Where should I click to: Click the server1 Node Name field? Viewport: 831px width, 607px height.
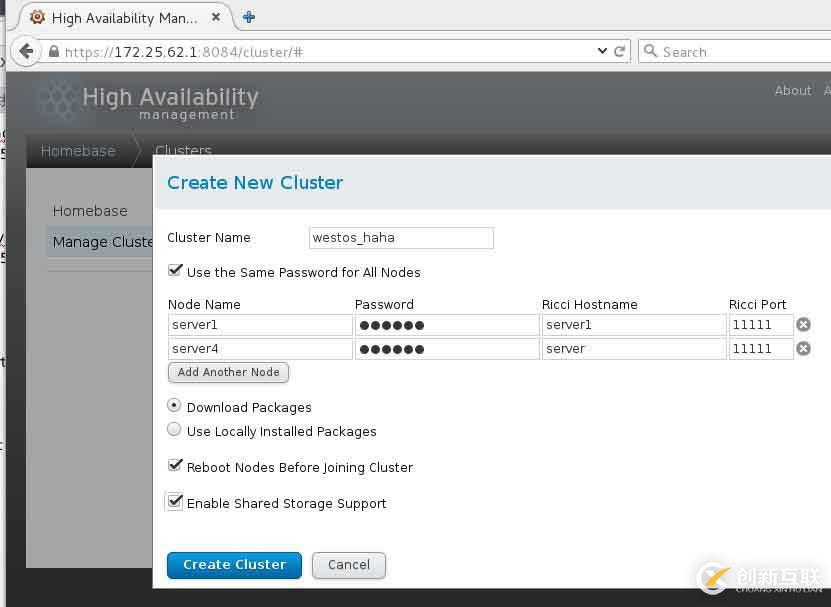click(x=260, y=325)
